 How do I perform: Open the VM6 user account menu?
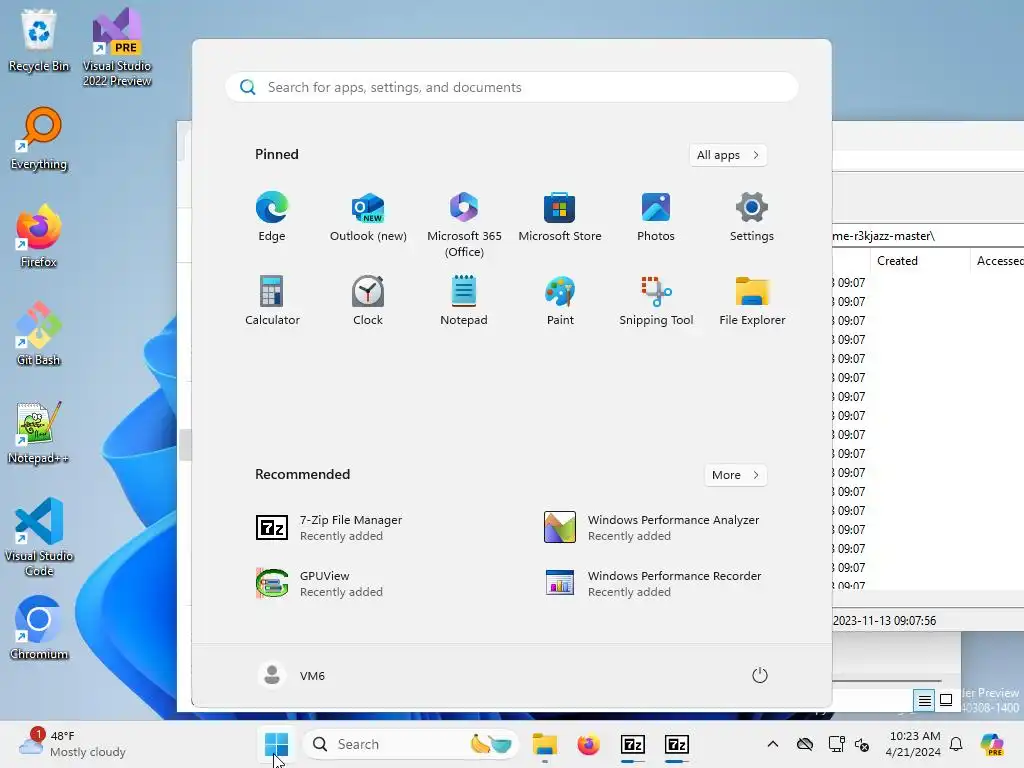pyautogui.click(x=292, y=675)
